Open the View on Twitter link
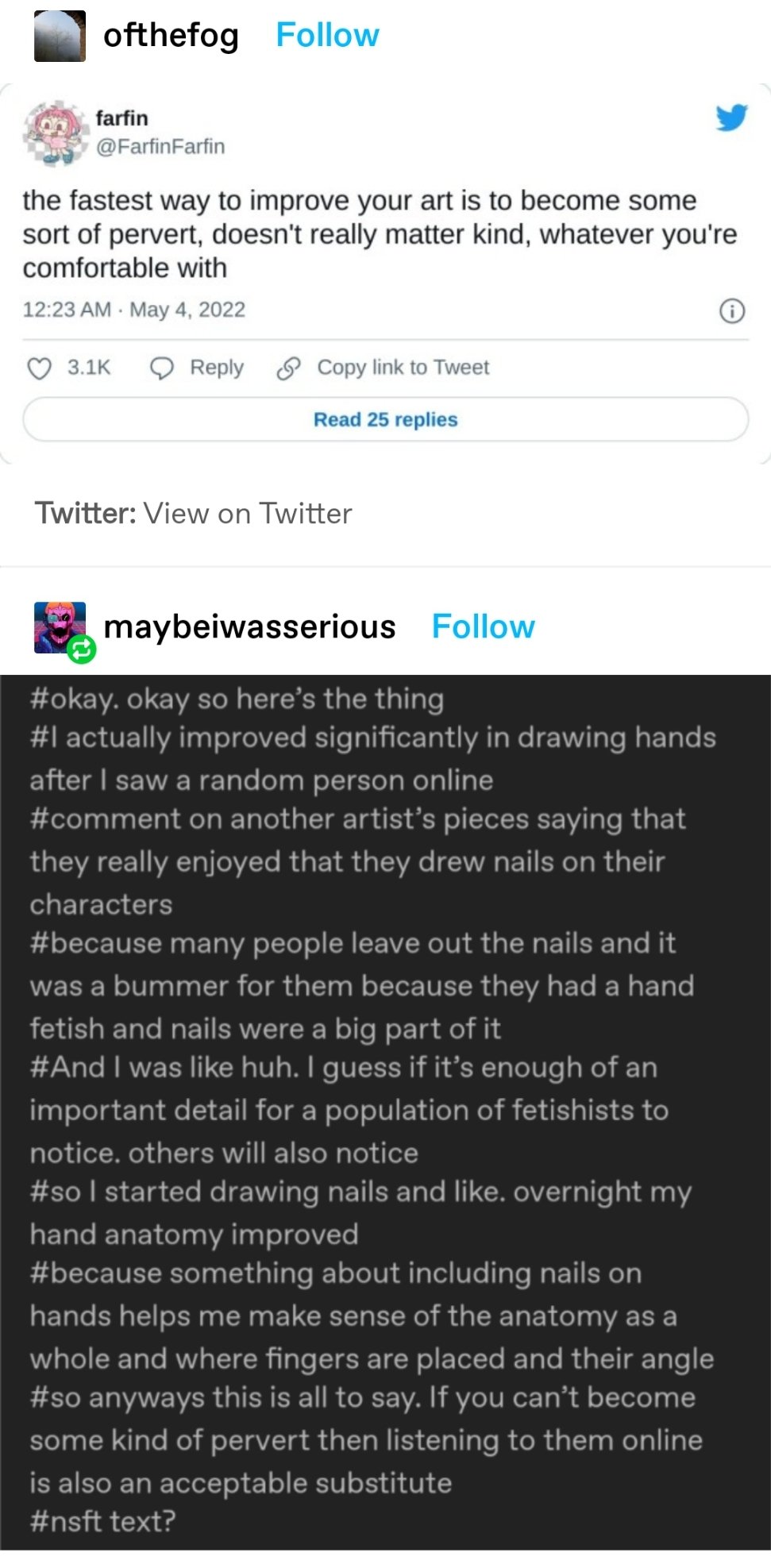The image size is (771, 1568). pos(247,514)
